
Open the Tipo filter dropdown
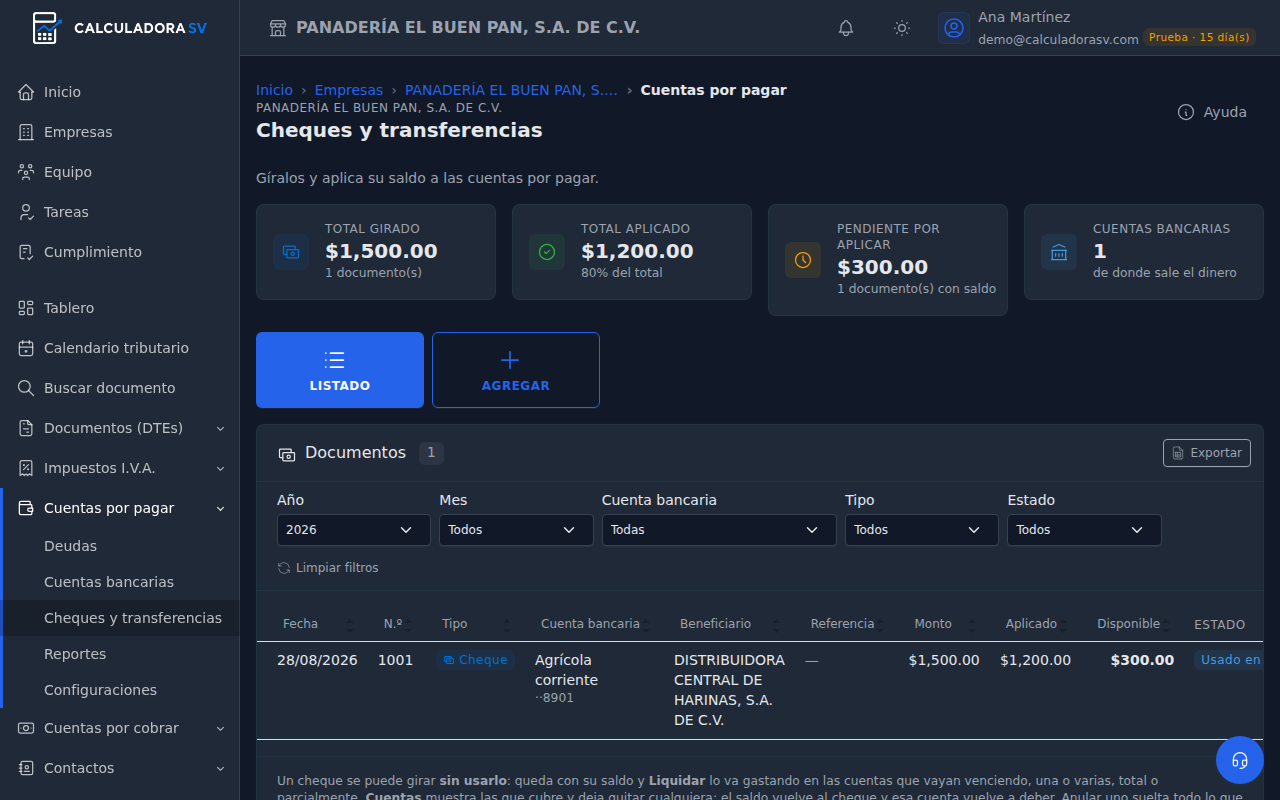(x=922, y=530)
